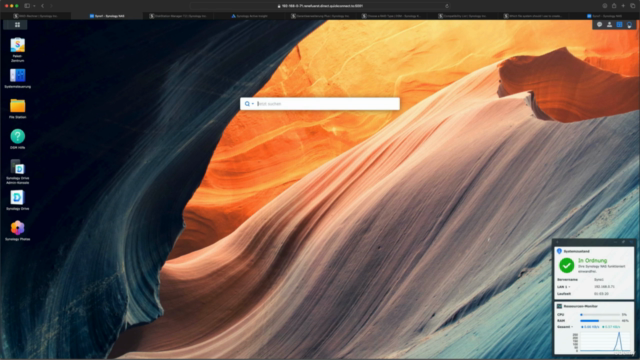Launch the Synology Drive app icon
The width and height of the screenshot is (640, 360).
pyautogui.click(x=18, y=198)
